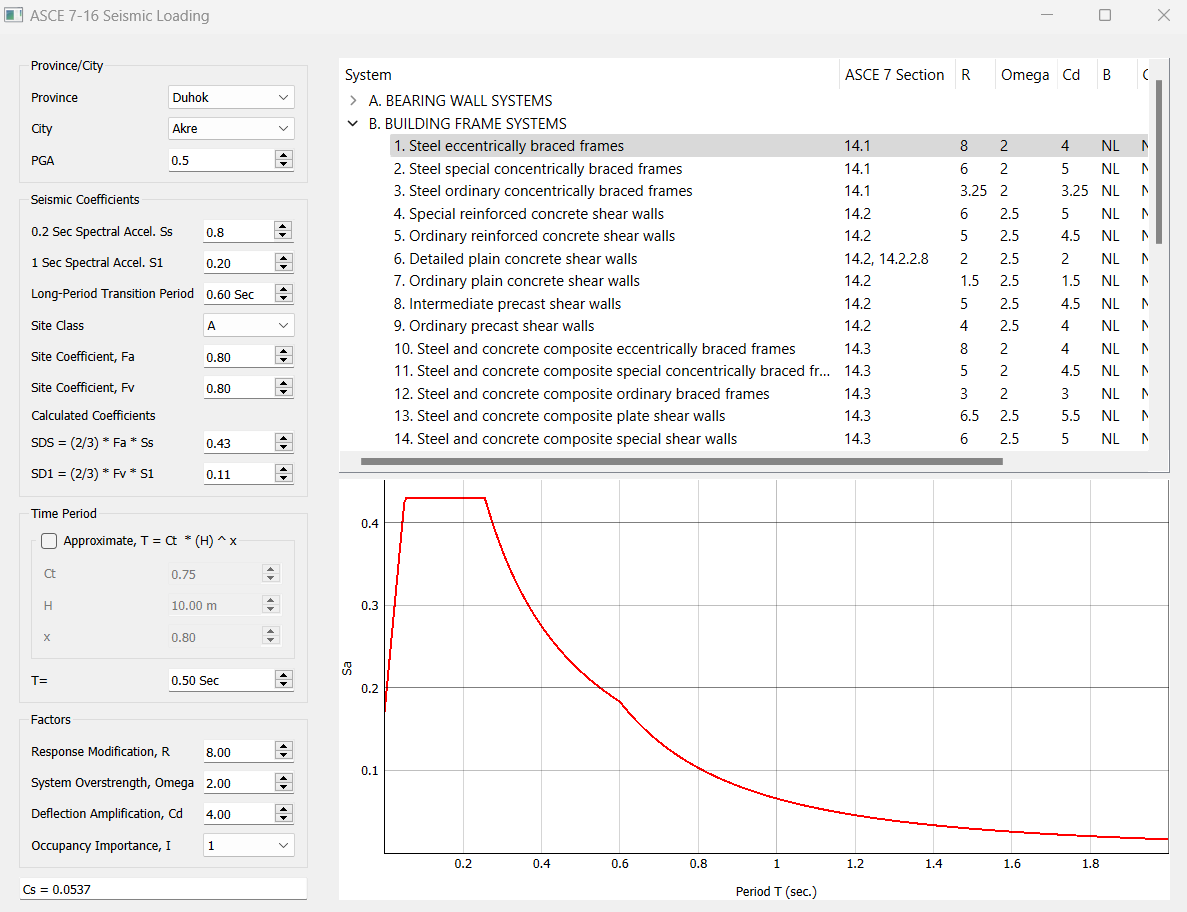
Task: Select composite special shear walls row
Action: tap(769, 439)
